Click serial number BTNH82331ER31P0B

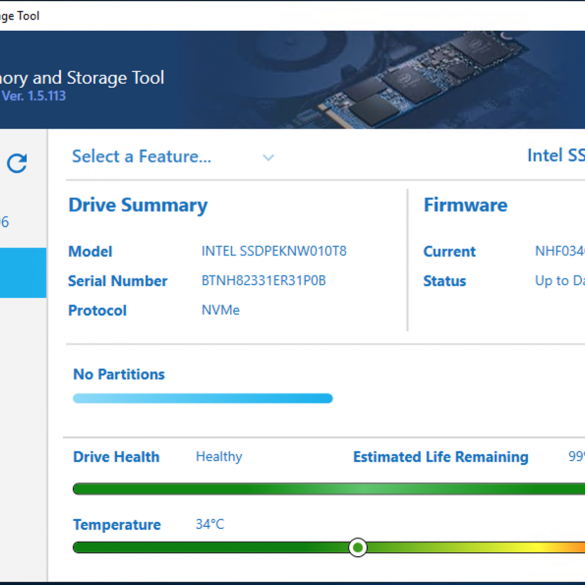264,281
